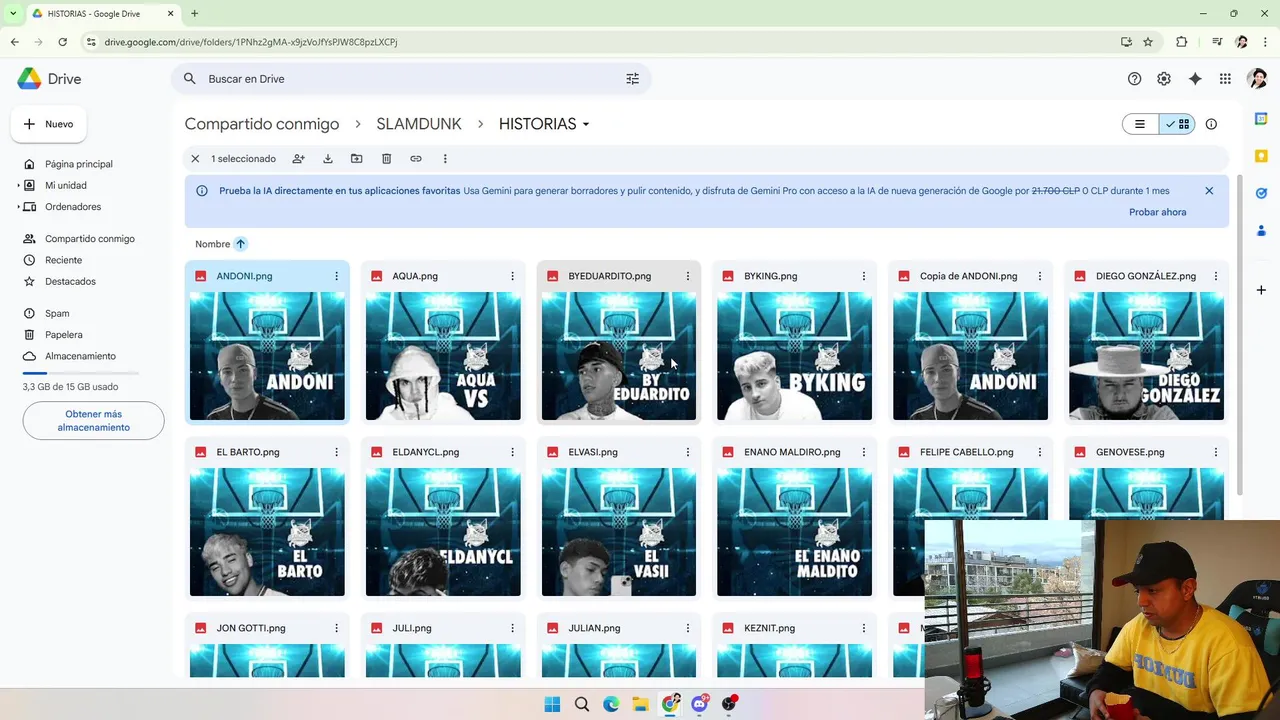The height and width of the screenshot is (720, 1280).
Task: Open more options for BYKING.png
Action: pyautogui.click(x=863, y=276)
